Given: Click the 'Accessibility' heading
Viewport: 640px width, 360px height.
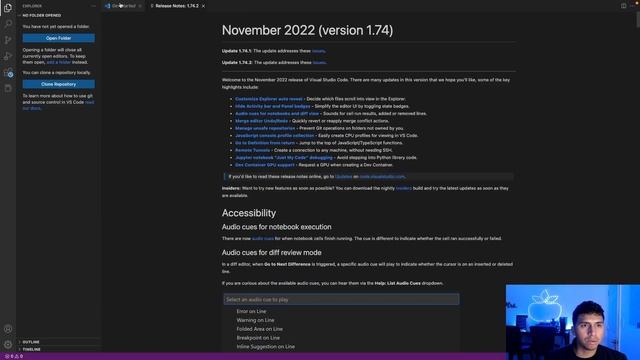Looking at the screenshot, I should 249,213.
